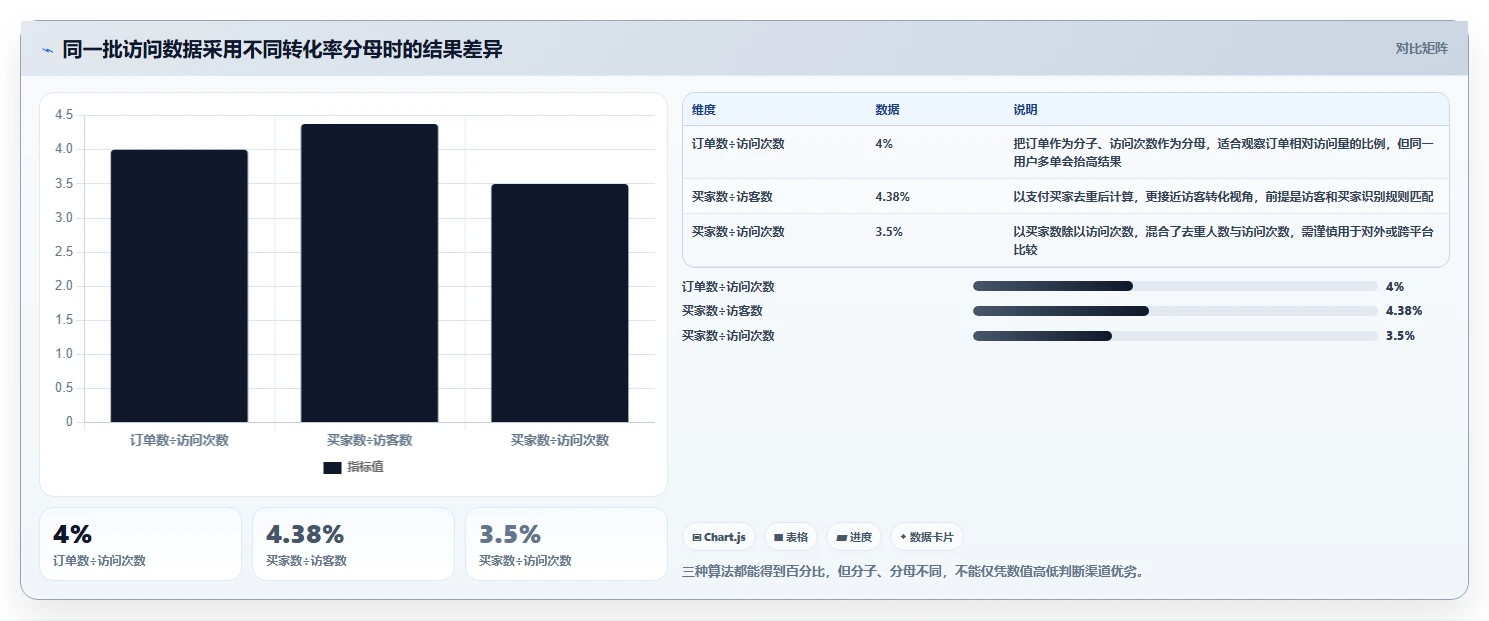
Task: Select the 4.38% data card
Action: 353,544
